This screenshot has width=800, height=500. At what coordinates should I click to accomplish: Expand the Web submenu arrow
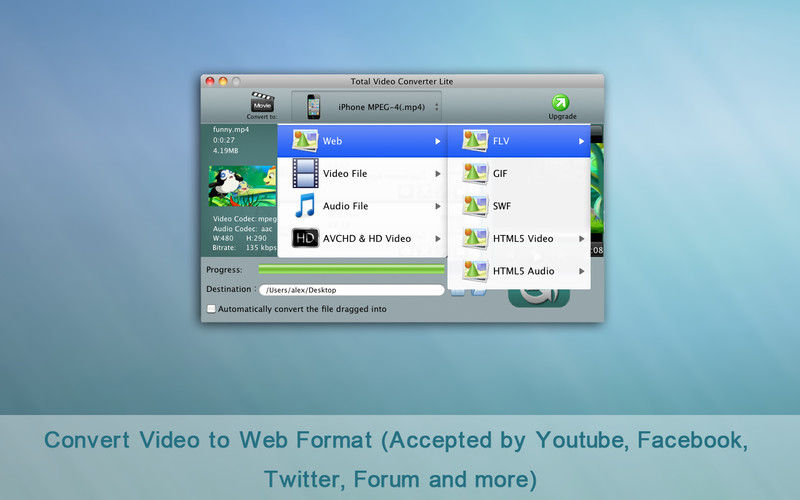438,141
